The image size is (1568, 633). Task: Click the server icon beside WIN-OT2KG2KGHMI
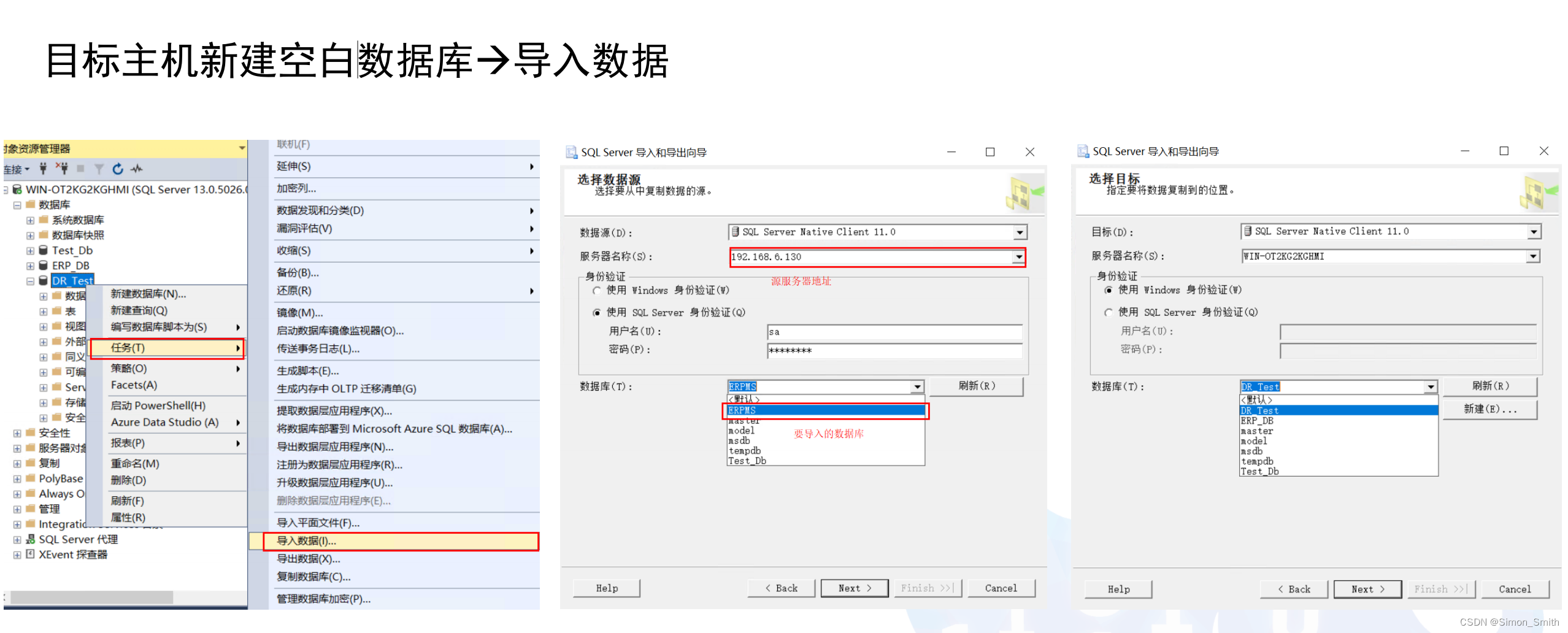tap(17, 190)
